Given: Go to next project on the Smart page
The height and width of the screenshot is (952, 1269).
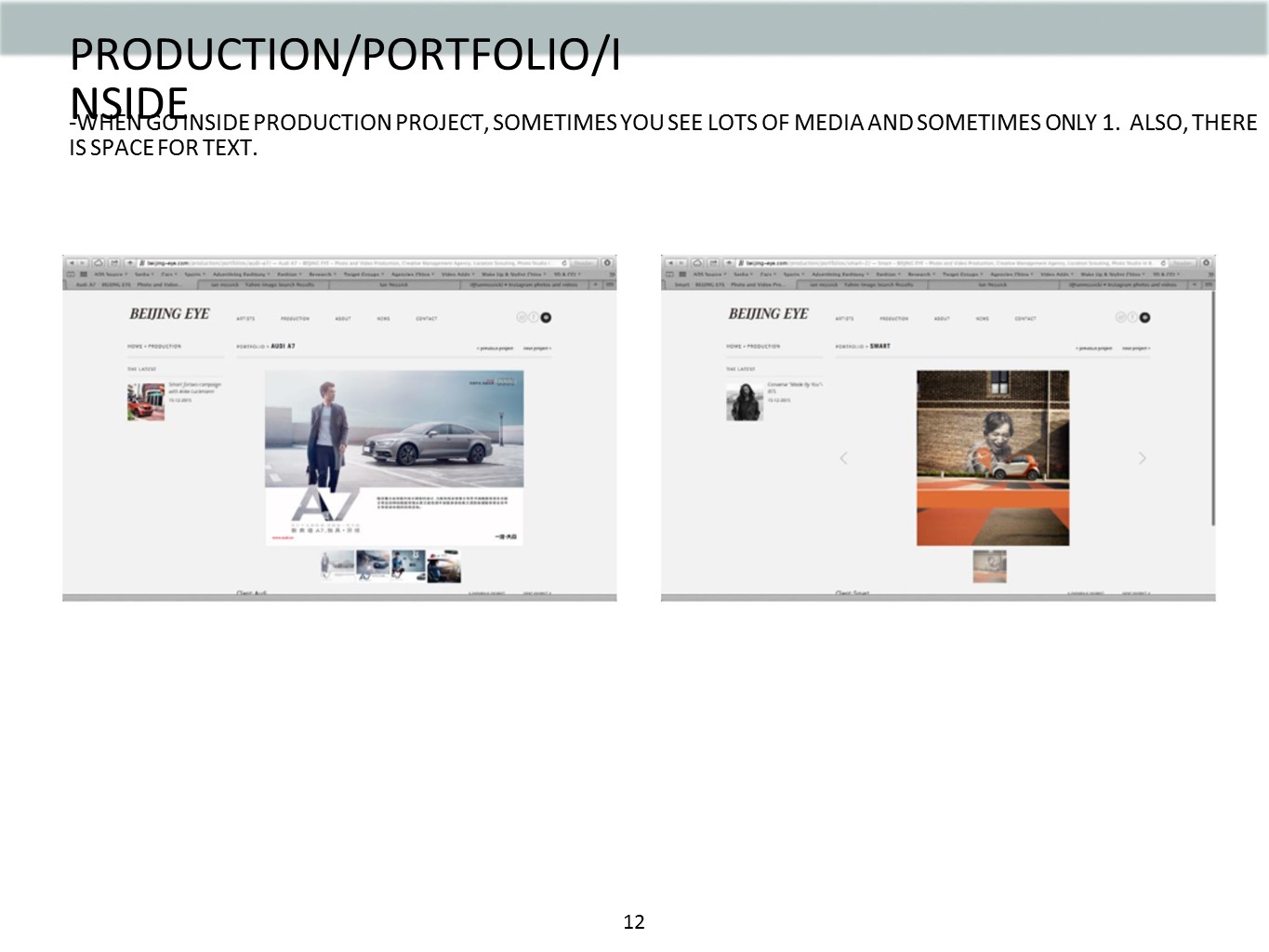Looking at the screenshot, I should pyautogui.click(x=1136, y=349).
